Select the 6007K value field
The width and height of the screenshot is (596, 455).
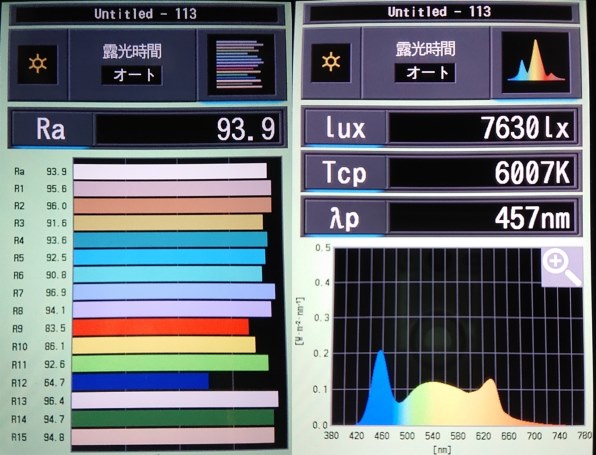tap(481, 172)
